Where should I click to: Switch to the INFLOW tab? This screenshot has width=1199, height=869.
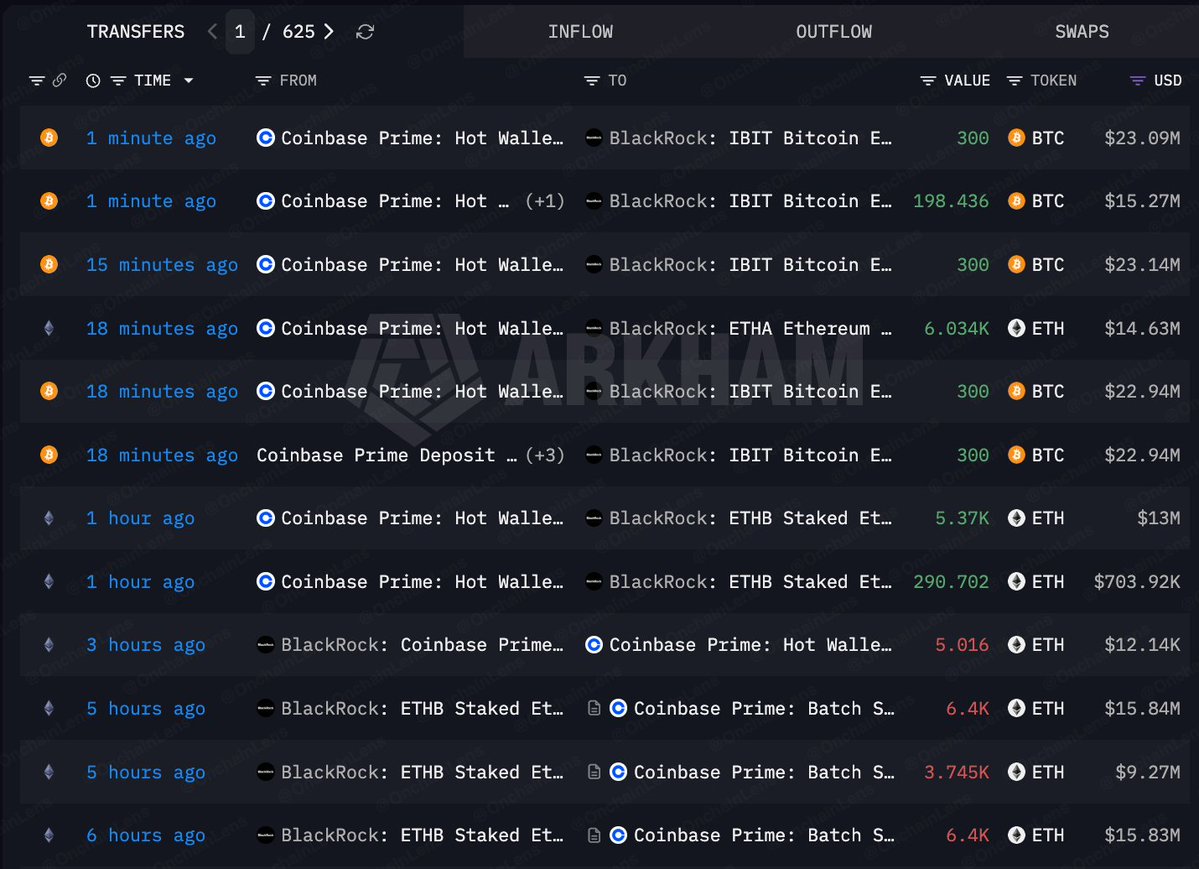[x=580, y=31]
